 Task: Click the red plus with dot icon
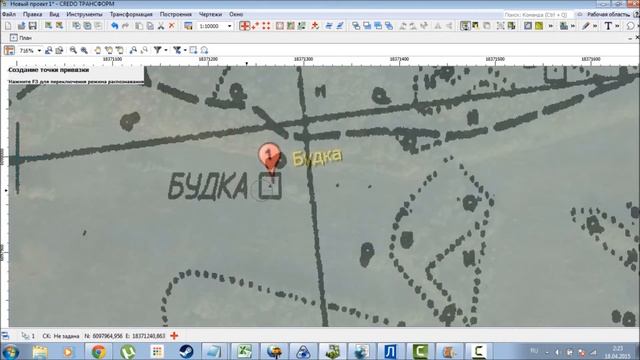point(256,26)
